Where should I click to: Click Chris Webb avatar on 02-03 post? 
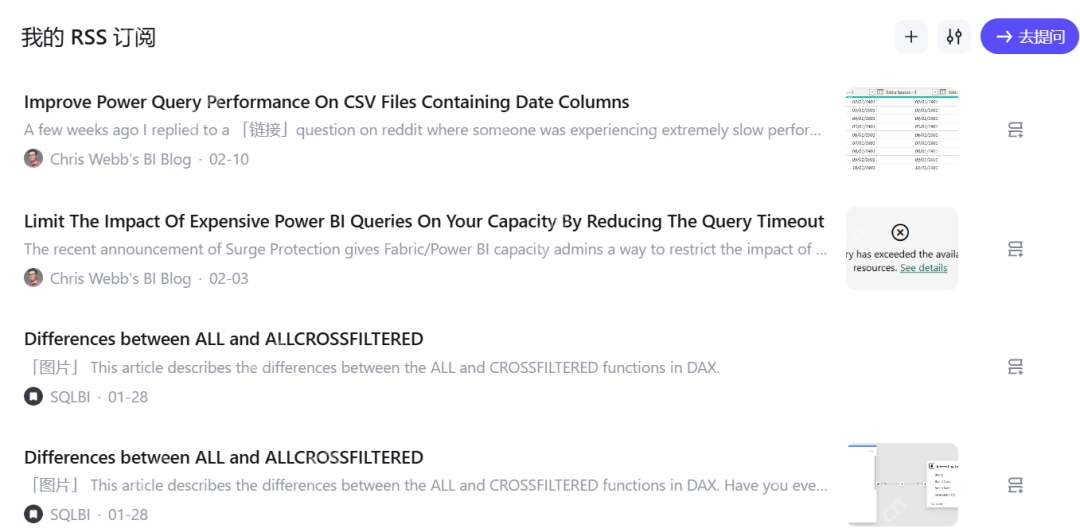33,278
